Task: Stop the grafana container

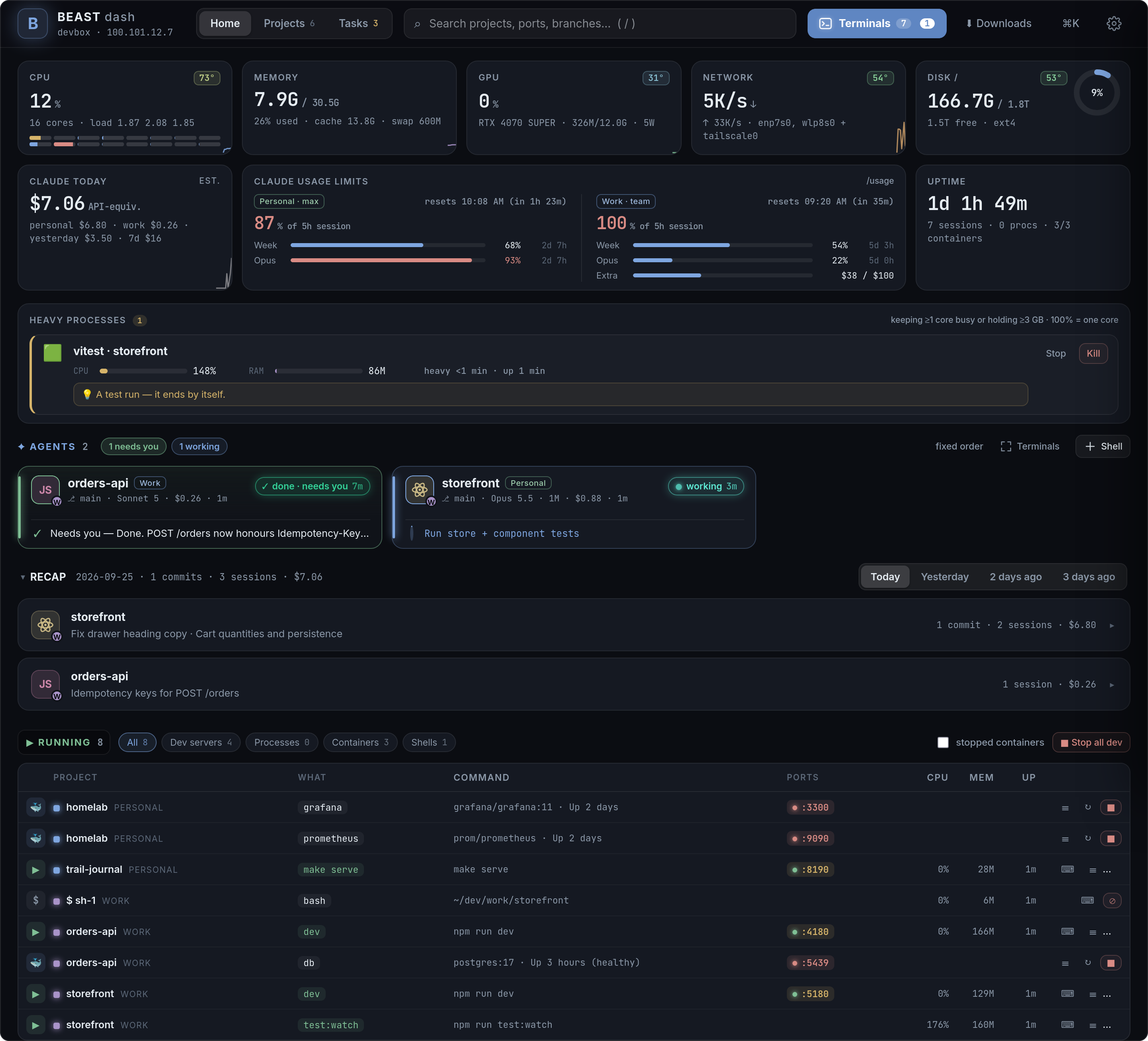Action: point(1111,807)
